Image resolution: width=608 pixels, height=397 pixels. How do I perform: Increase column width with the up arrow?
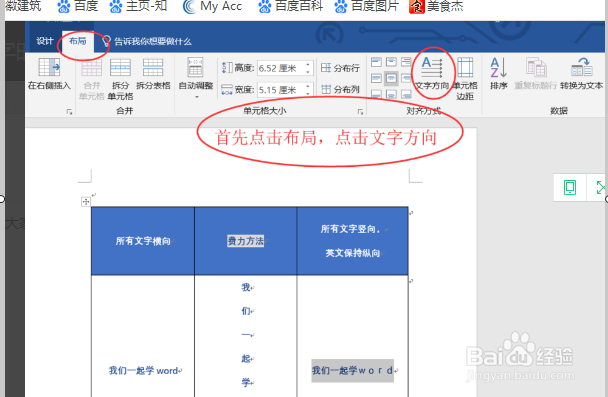308,86
